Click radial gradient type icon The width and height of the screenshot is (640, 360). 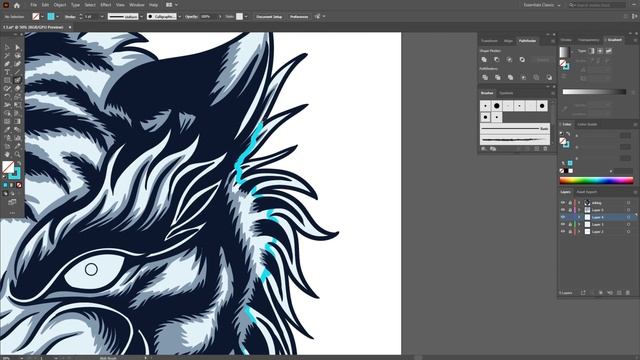click(x=600, y=51)
